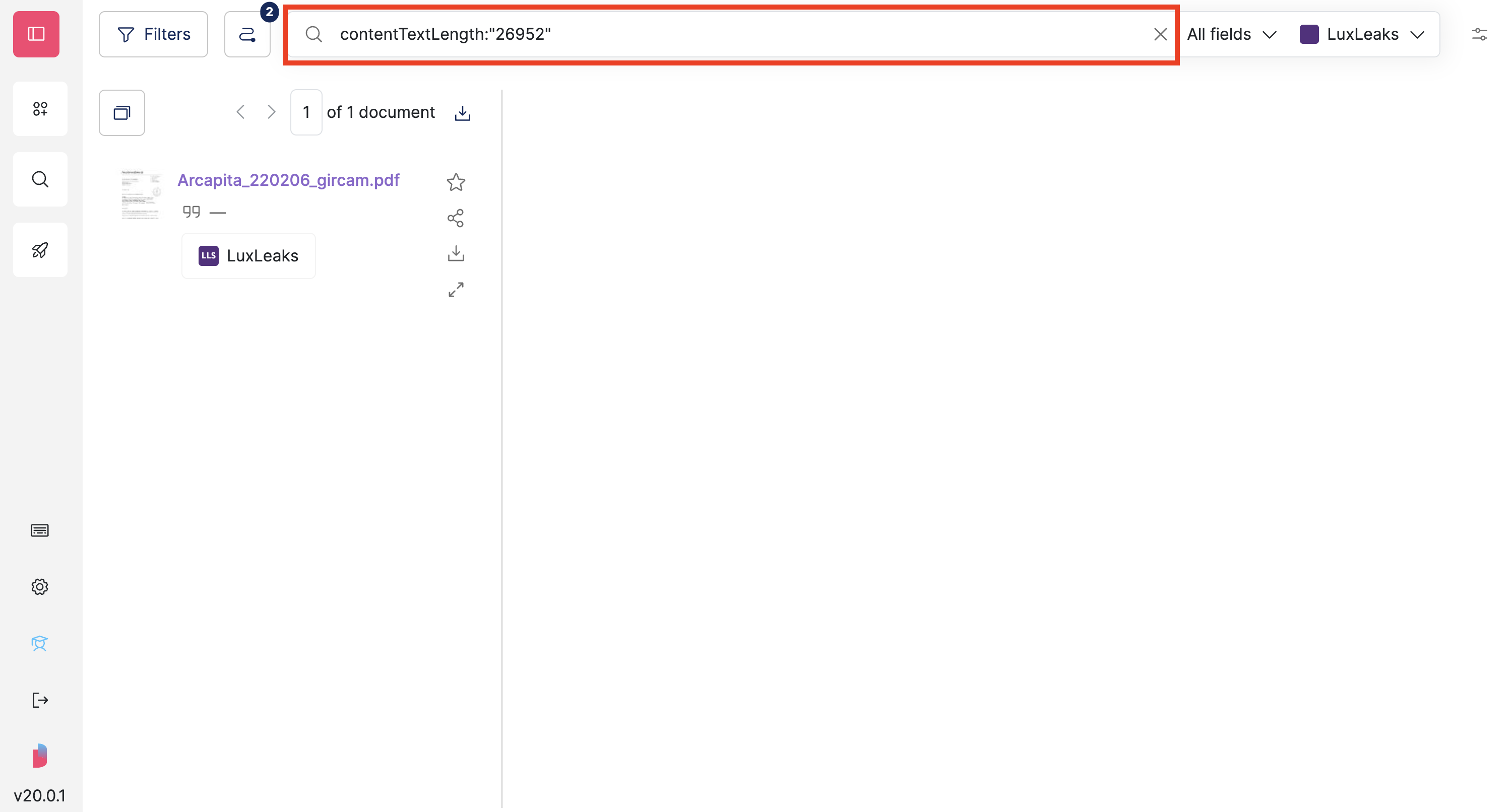The width and height of the screenshot is (1512, 812).
Task: Toggle the grid/card view button
Action: (x=121, y=113)
